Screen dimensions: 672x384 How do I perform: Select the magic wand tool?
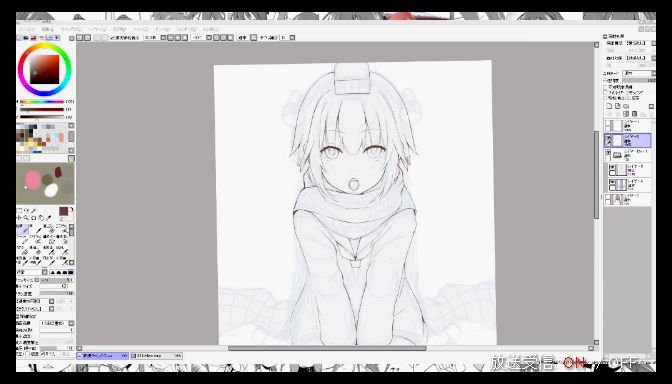tap(34, 210)
